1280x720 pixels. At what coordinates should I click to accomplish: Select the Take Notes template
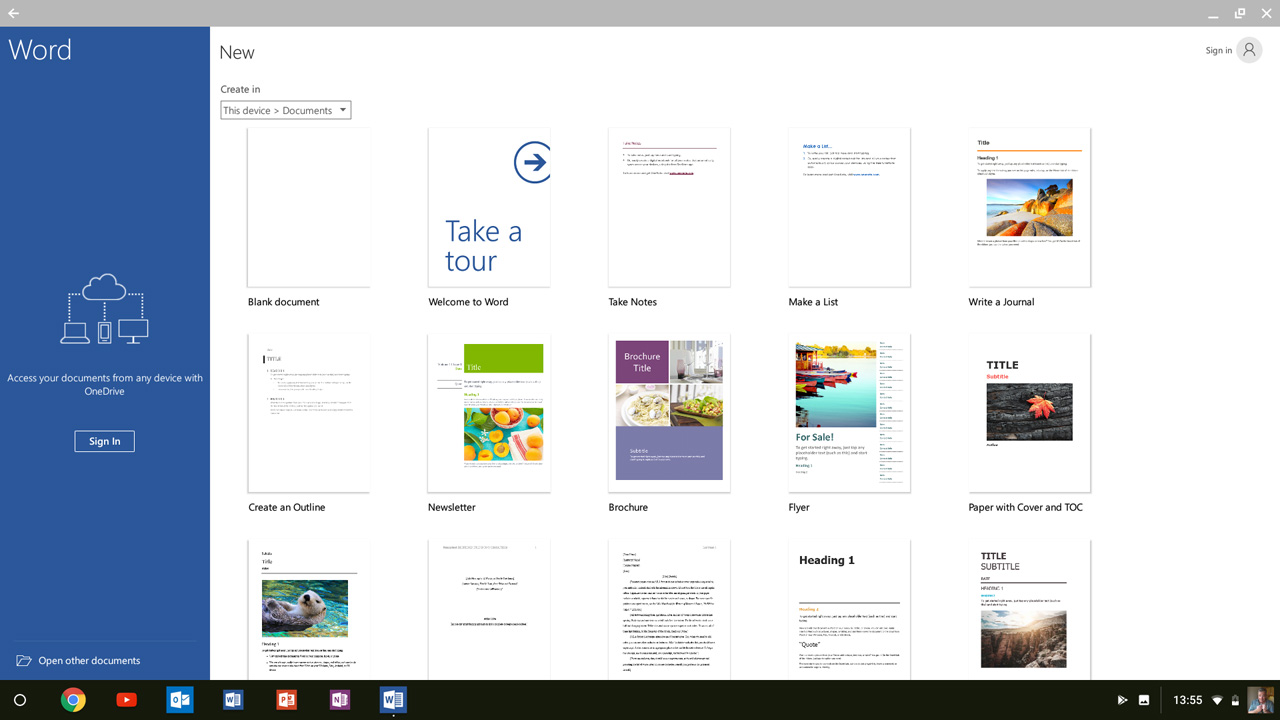pos(668,206)
